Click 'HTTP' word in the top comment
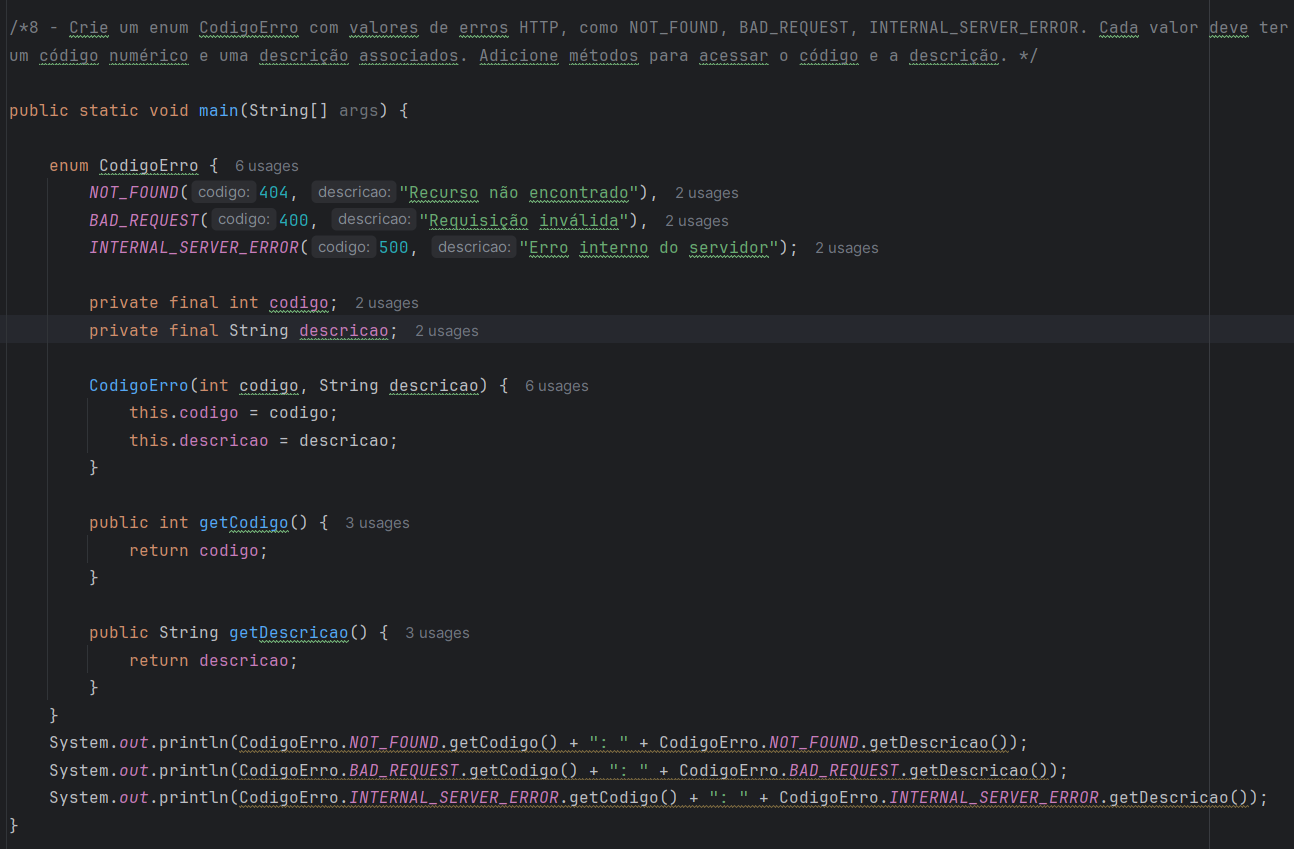 (539, 28)
